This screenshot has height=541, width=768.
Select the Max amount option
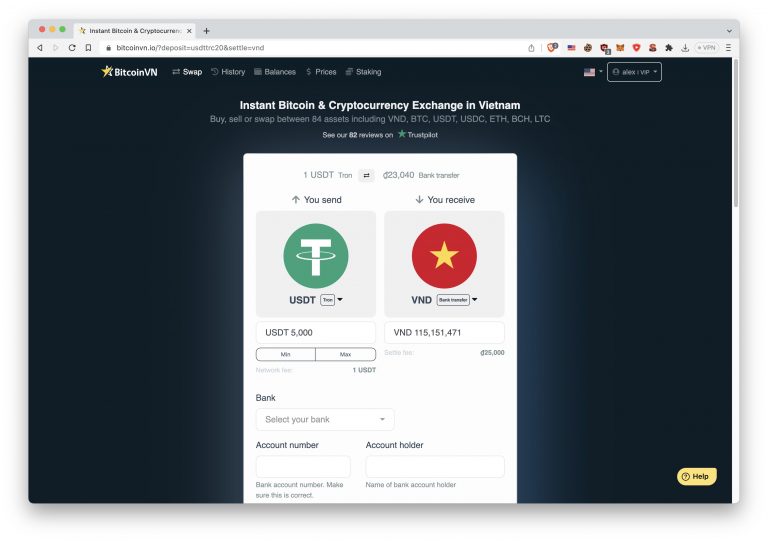point(345,354)
